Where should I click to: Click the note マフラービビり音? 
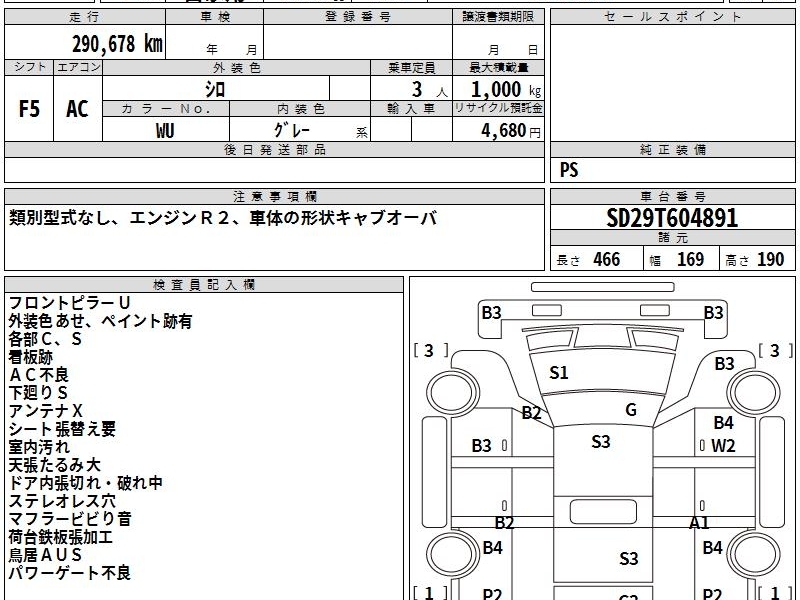pyautogui.click(x=70, y=519)
